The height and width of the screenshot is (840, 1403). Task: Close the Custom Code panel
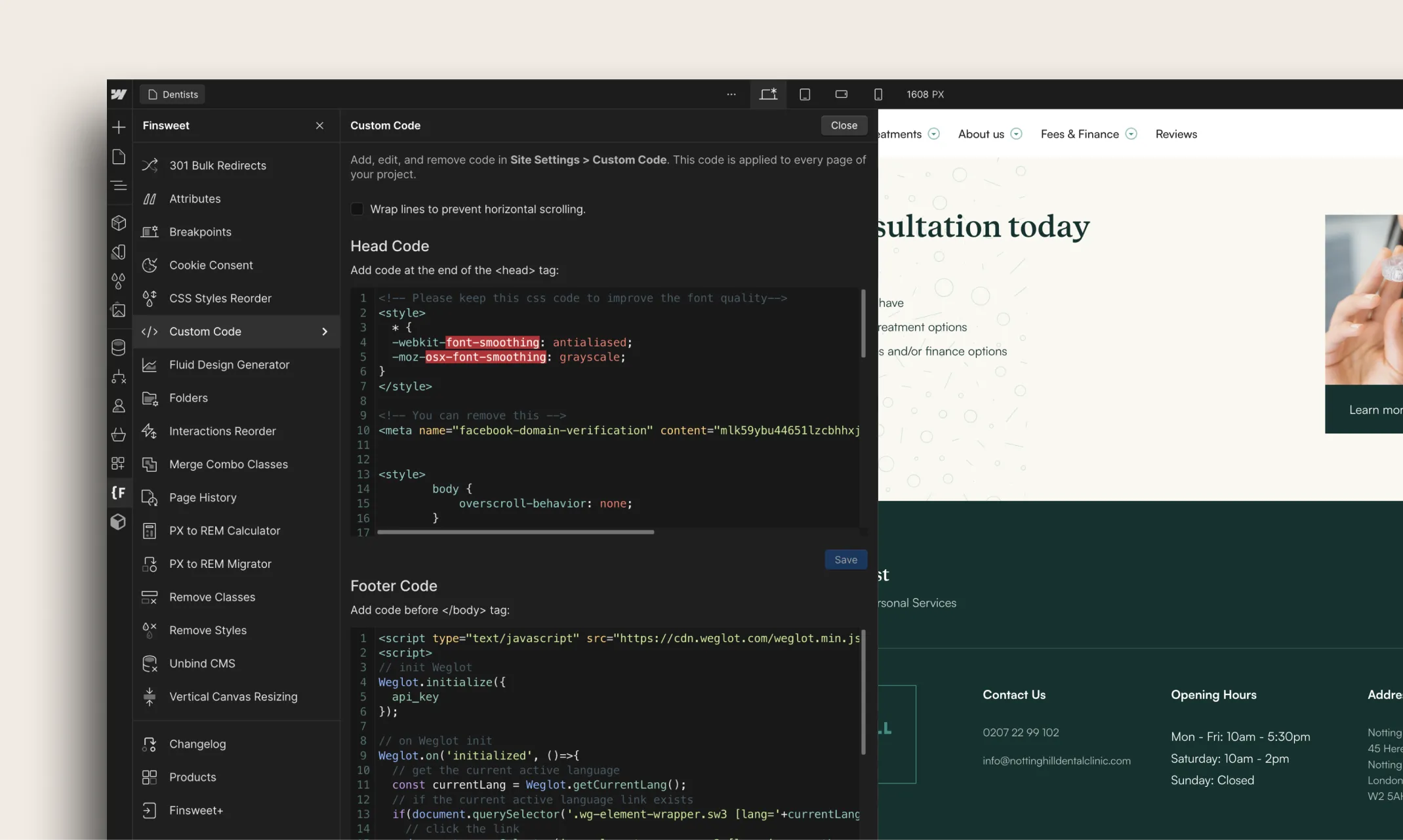(x=844, y=125)
